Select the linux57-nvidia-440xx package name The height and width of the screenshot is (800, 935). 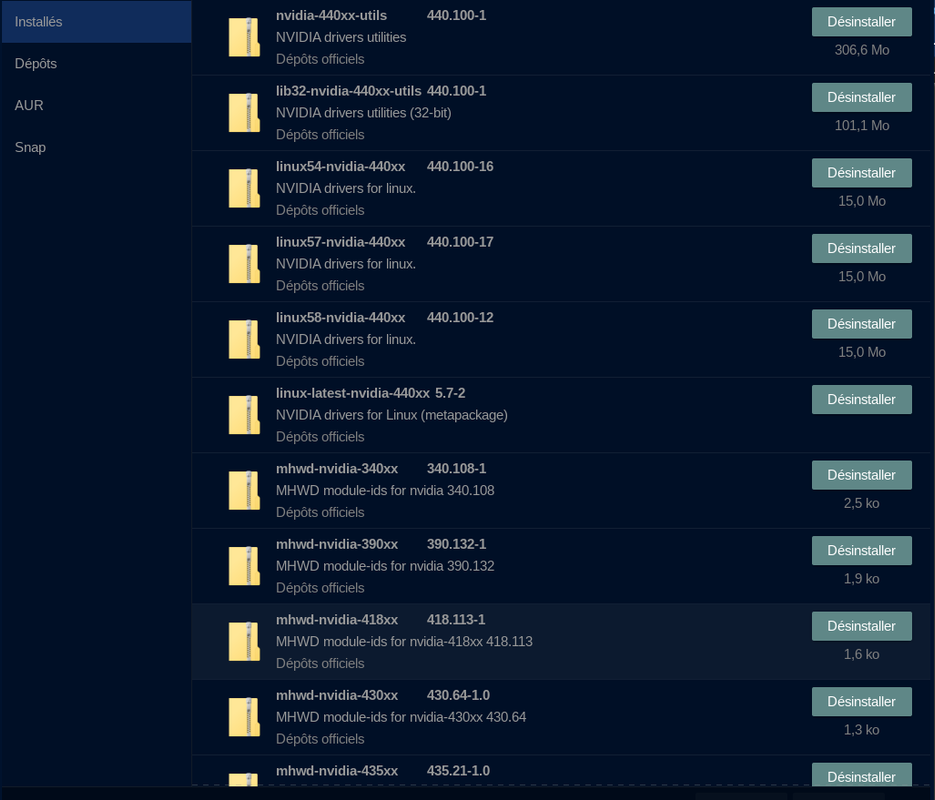click(x=340, y=242)
